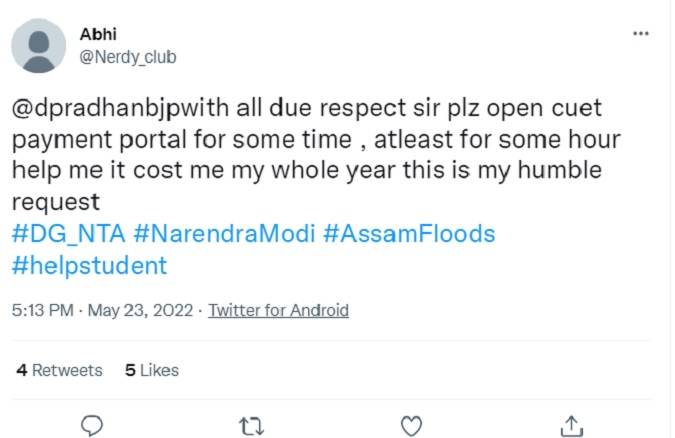Open the Abhi display name link

96,35
